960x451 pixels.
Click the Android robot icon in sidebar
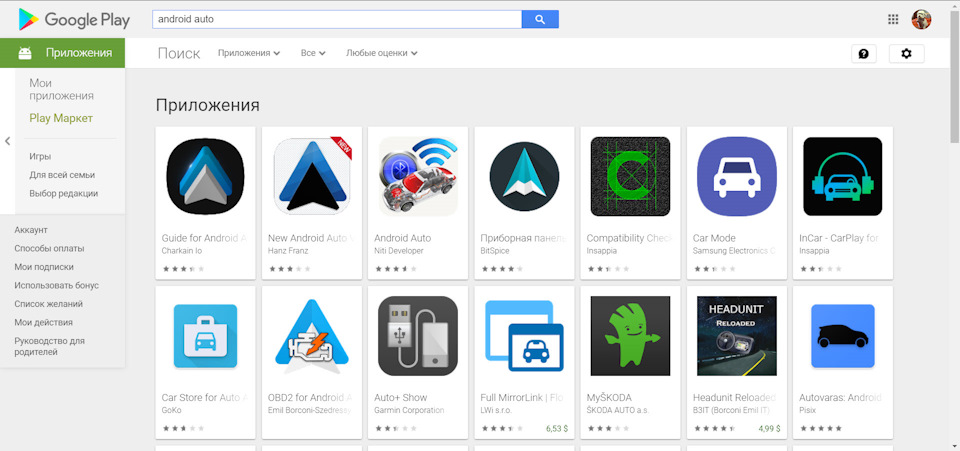pos(25,53)
